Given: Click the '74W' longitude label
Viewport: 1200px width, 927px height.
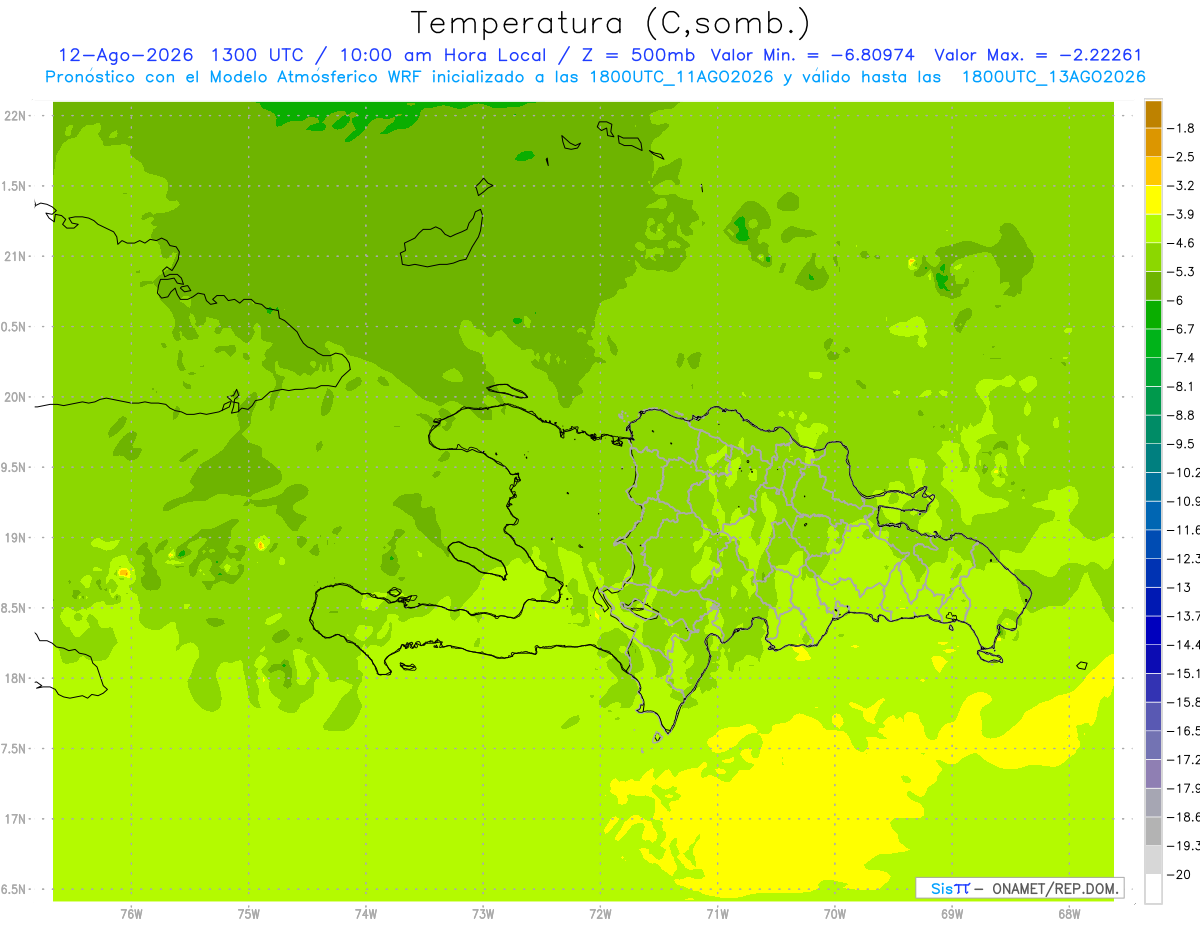Looking at the screenshot, I should click(366, 913).
